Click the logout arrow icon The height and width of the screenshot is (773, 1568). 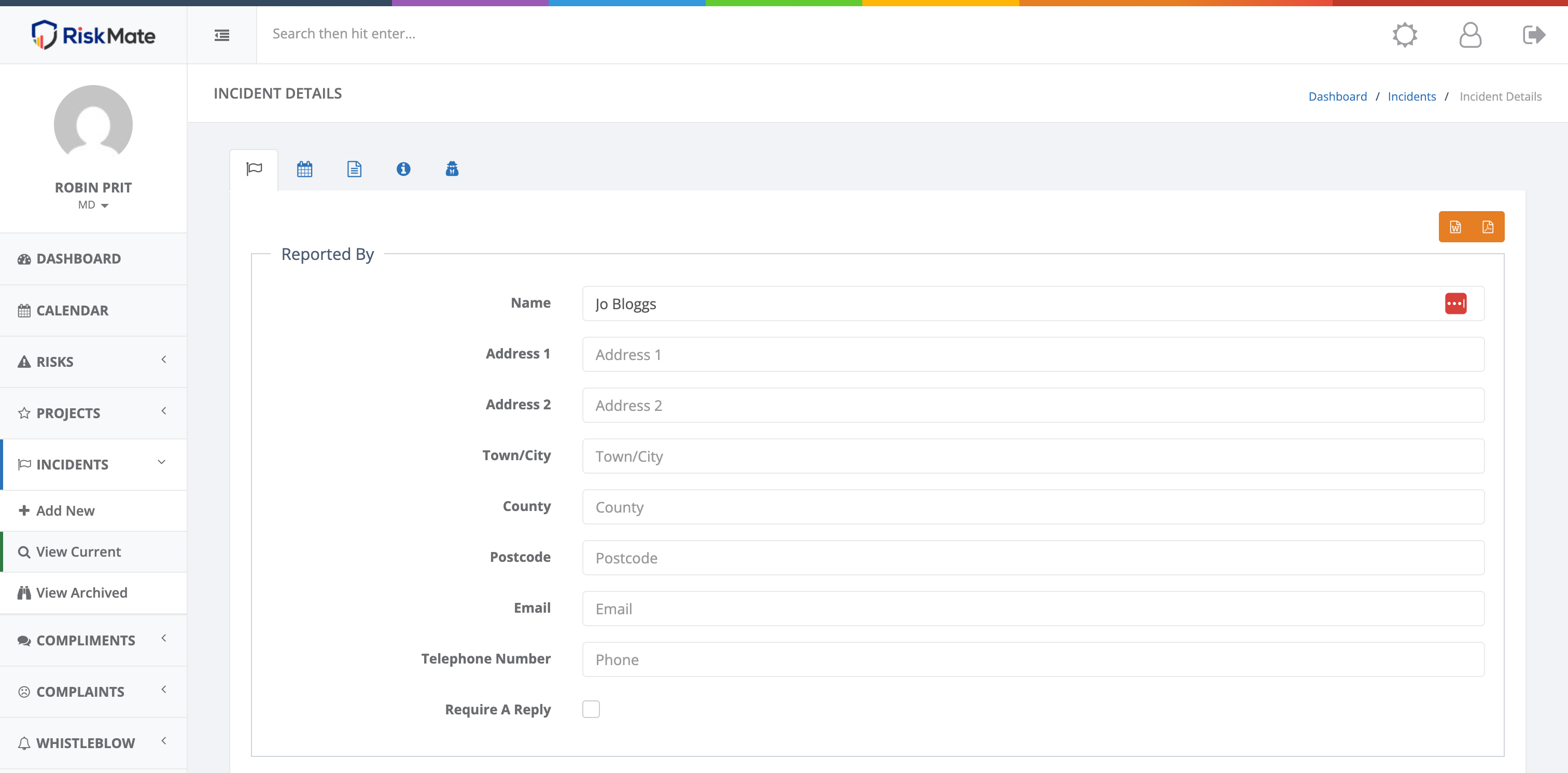[x=1534, y=35]
